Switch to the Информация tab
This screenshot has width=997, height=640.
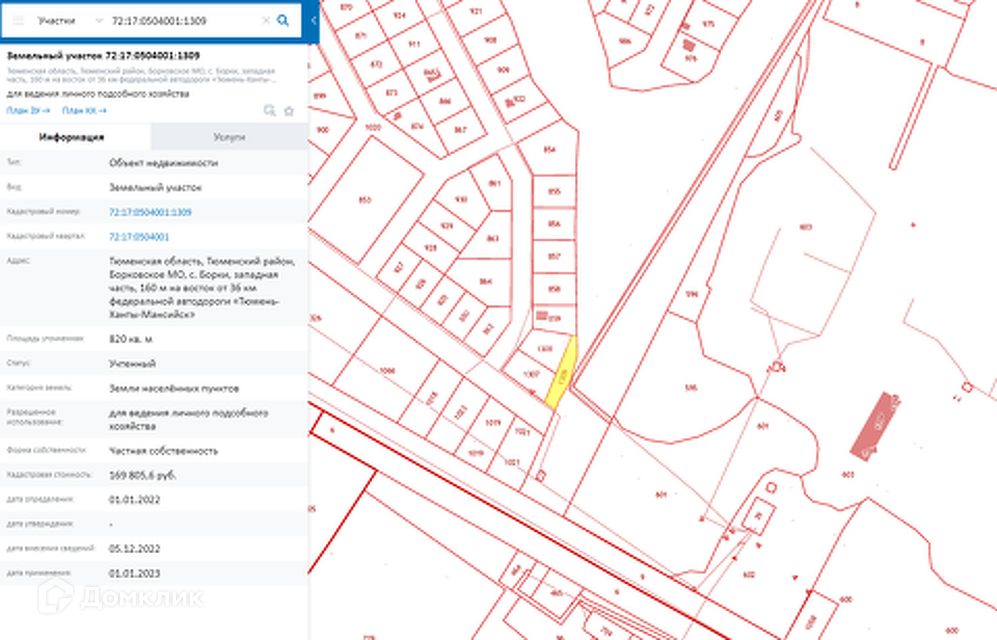click(72, 137)
